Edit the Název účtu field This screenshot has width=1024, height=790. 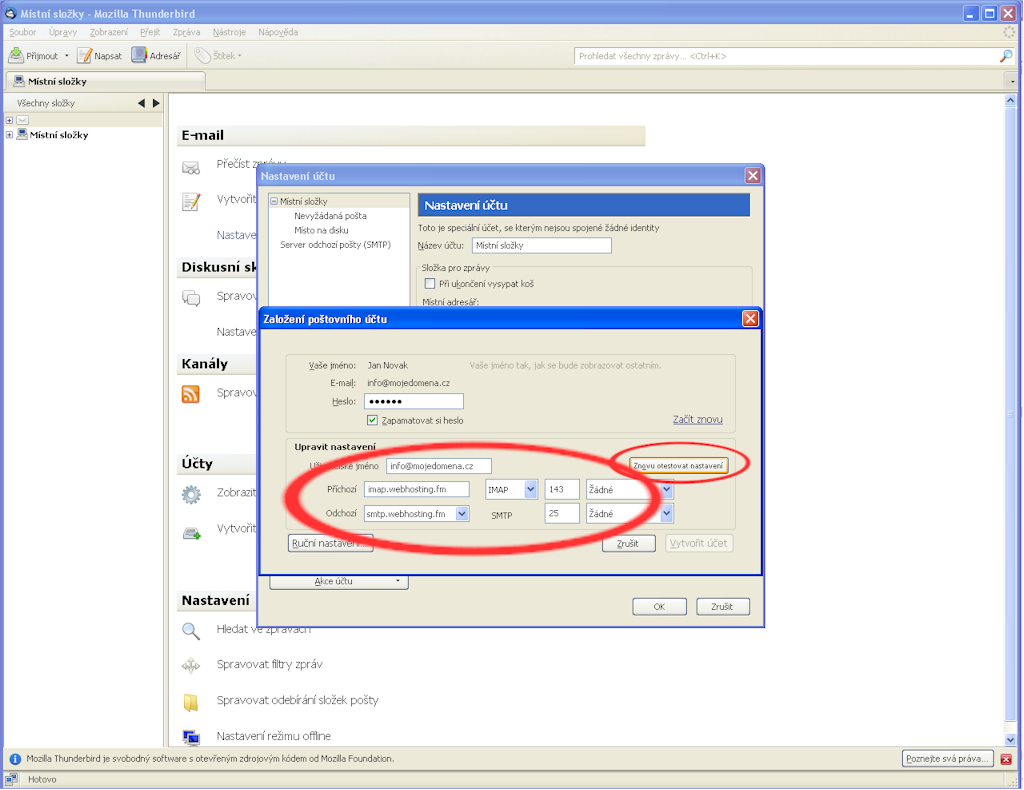coord(541,245)
